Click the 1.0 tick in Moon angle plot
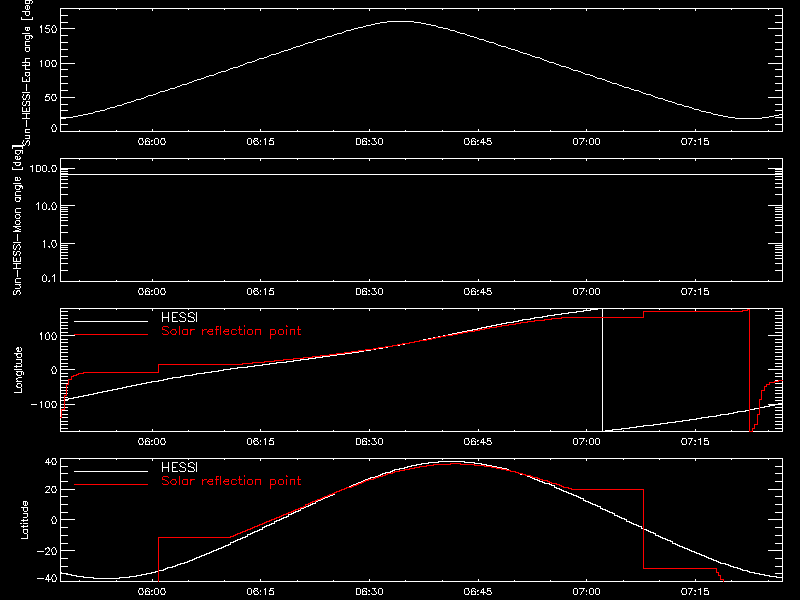Screen dimensions: 800x600 coord(49,244)
